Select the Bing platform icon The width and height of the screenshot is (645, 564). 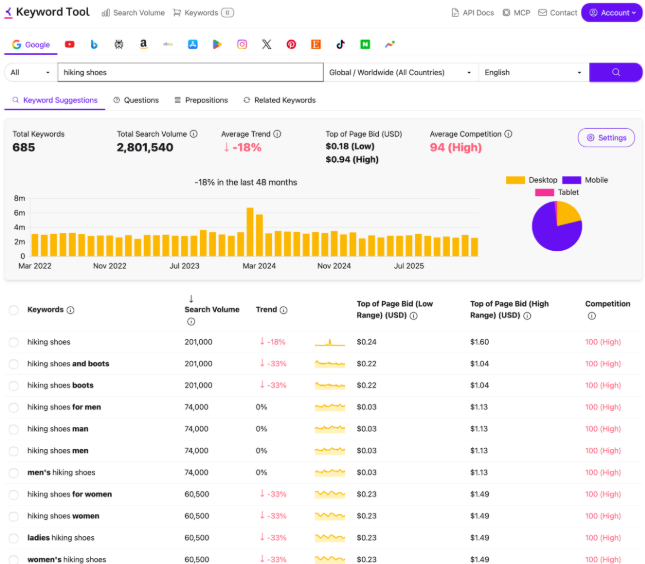point(94,44)
